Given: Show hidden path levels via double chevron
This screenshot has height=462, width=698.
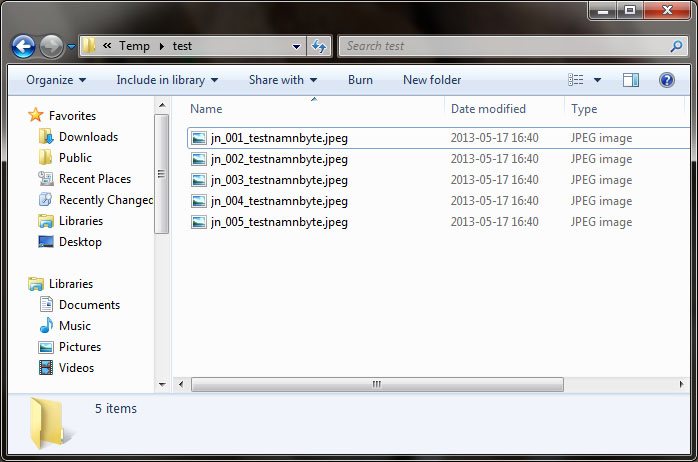Looking at the screenshot, I should [x=107, y=45].
